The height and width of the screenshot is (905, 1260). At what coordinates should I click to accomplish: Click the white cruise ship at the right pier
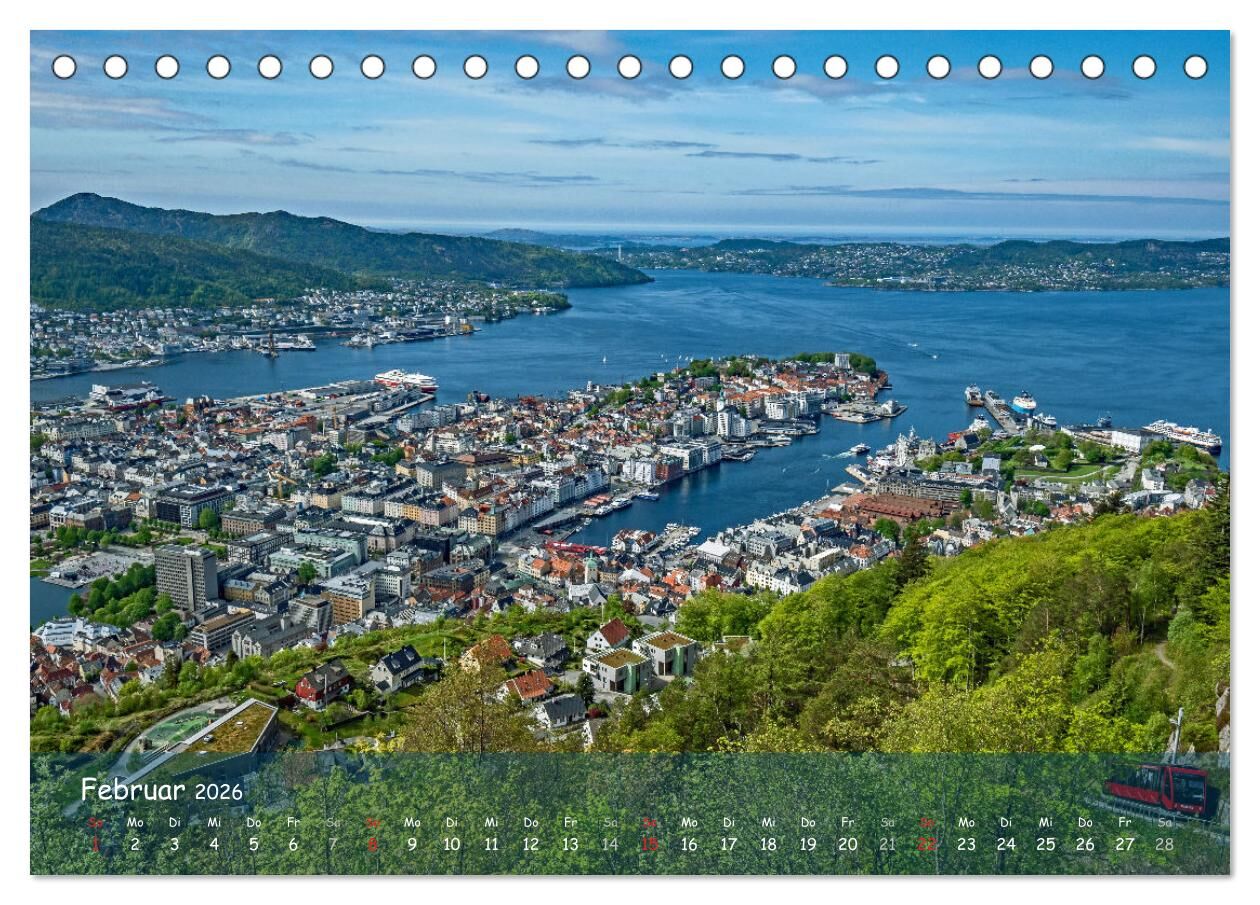[x=1182, y=434]
